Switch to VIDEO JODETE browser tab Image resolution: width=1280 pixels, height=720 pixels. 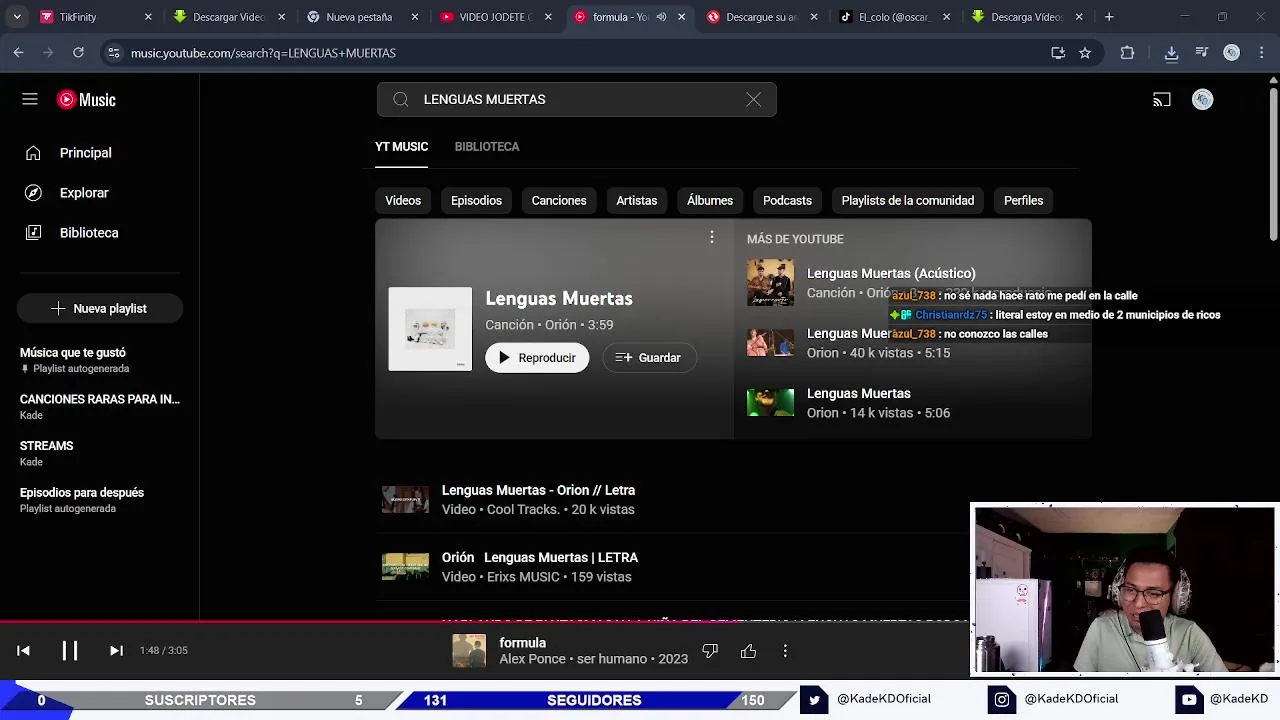(x=495, y=17)
